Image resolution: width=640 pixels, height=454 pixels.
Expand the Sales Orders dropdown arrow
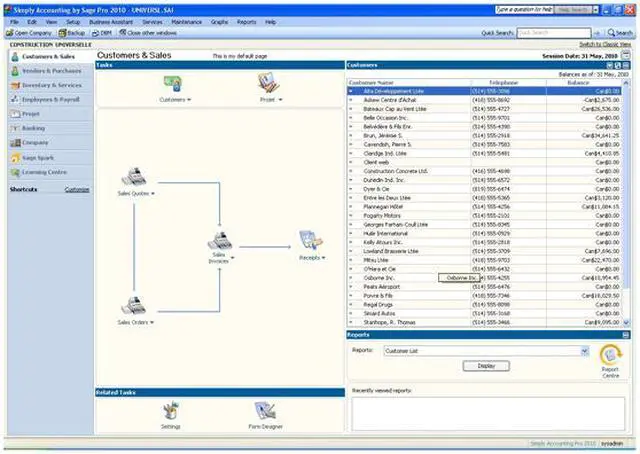(152, 323)
